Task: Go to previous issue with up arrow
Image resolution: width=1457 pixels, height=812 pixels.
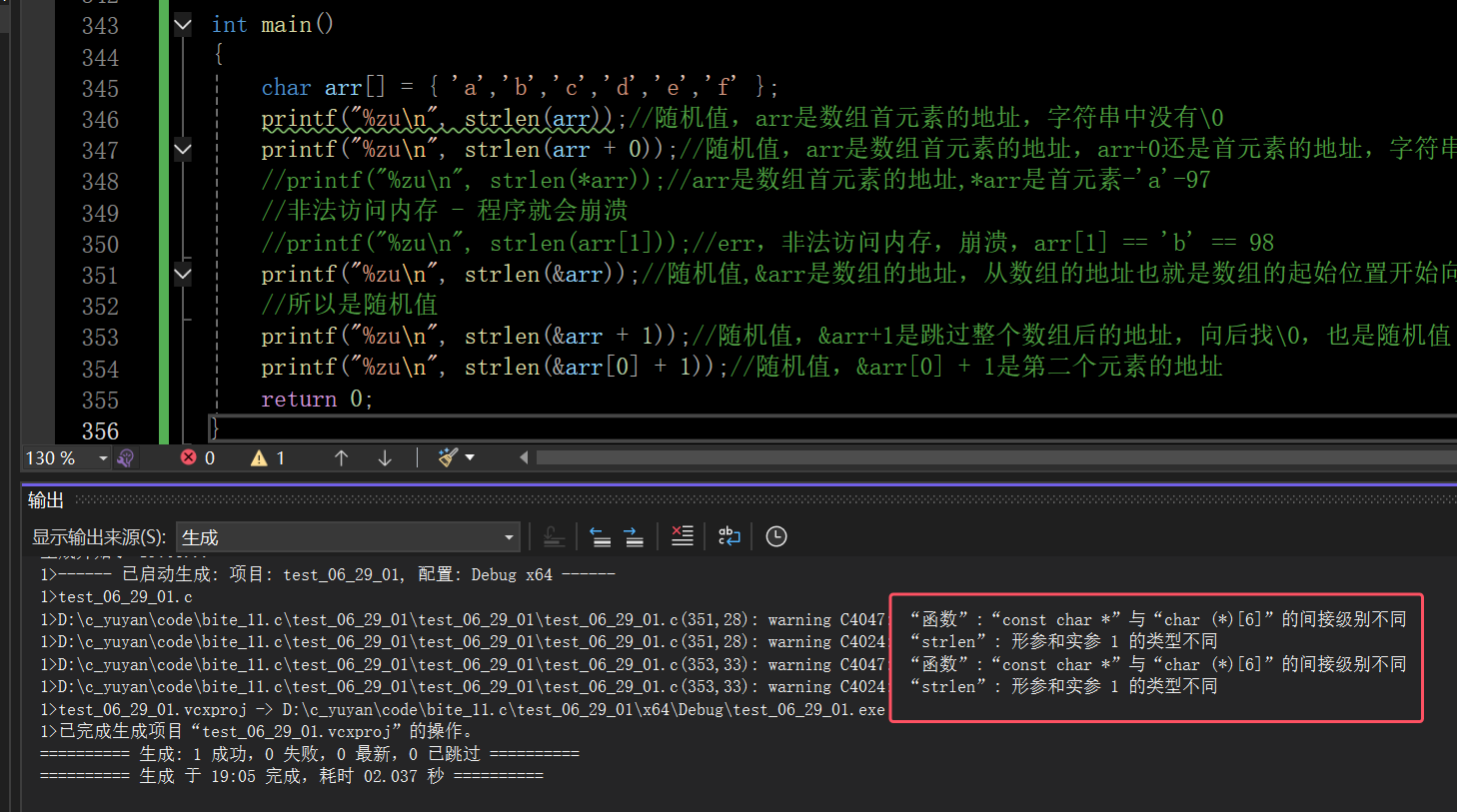Action: [x=341, y=457]
